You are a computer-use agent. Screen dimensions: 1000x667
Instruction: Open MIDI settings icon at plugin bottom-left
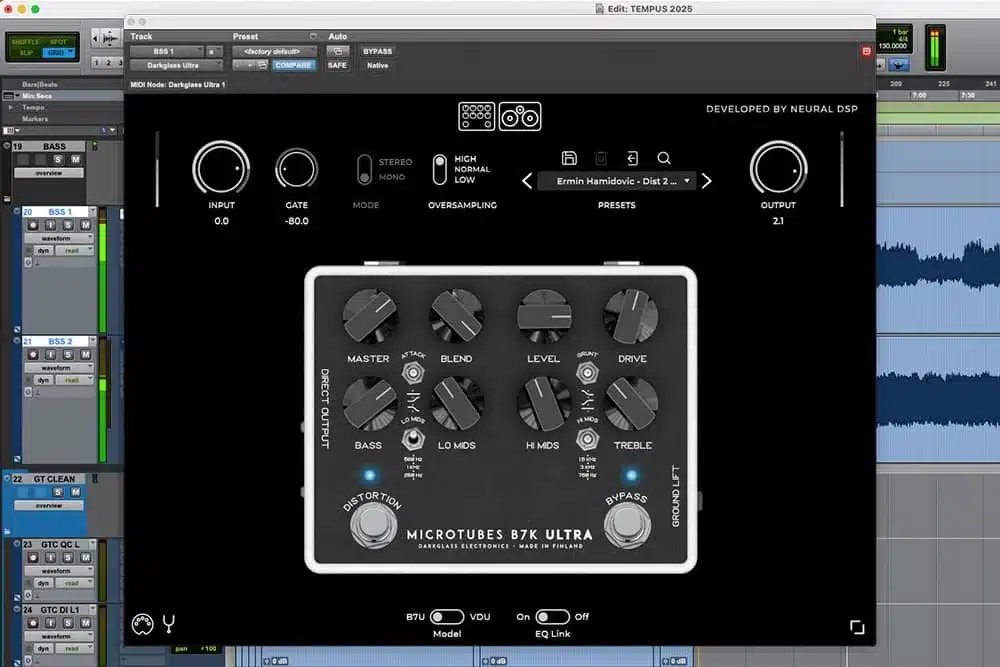point(142,624)
